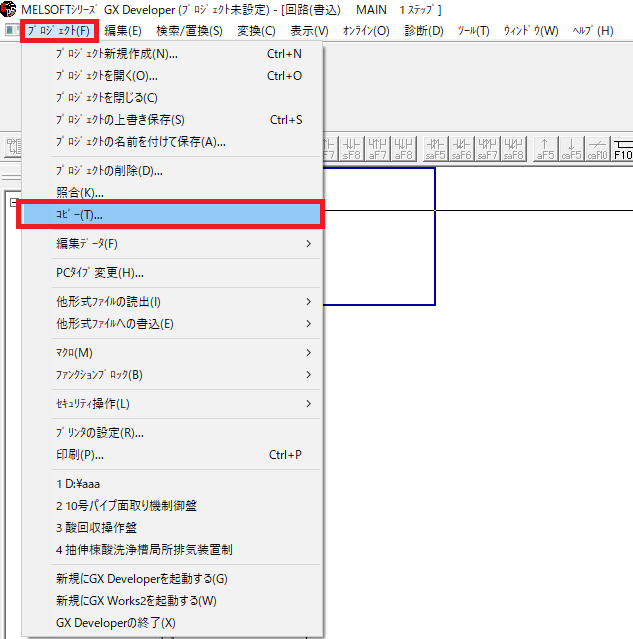The width and height of the screenshot is (633, 639).
Task: Open the 診断(D) menu
Action: 424,31
